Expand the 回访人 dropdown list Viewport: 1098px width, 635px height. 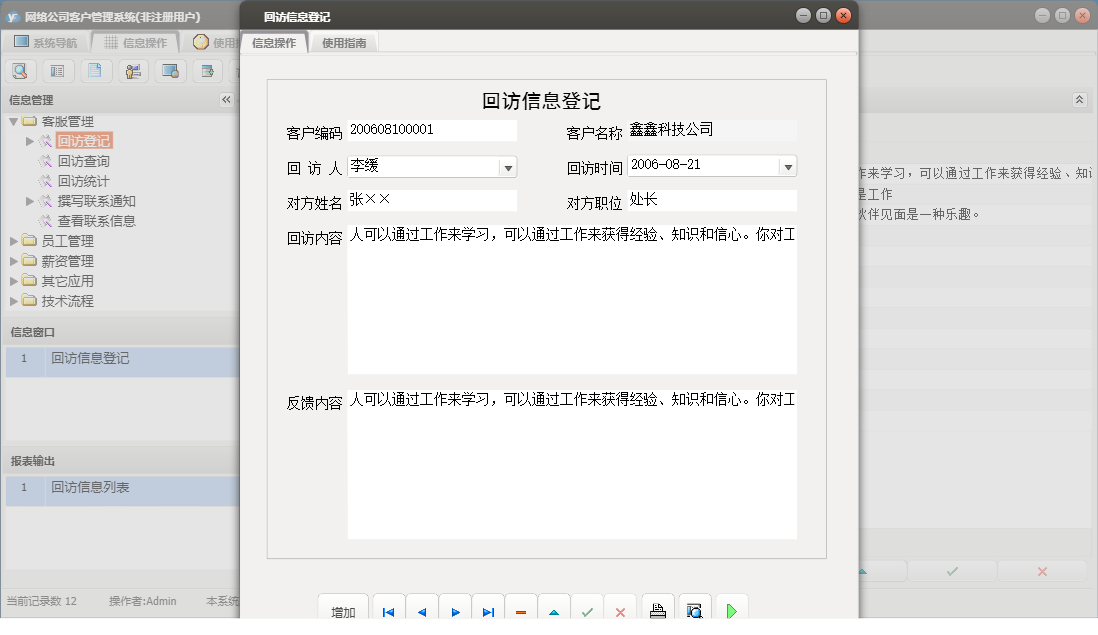[508, 167]
